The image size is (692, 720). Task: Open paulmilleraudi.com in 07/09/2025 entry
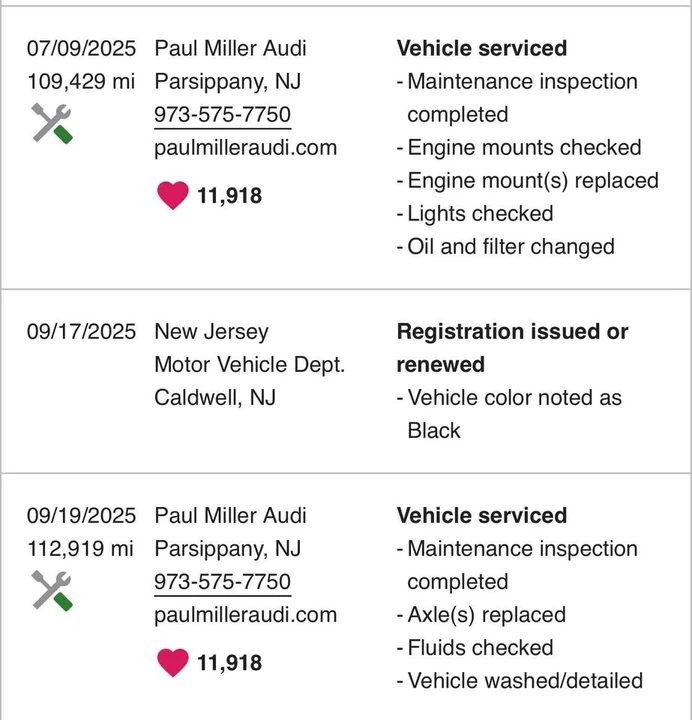(x=246, y=148)
